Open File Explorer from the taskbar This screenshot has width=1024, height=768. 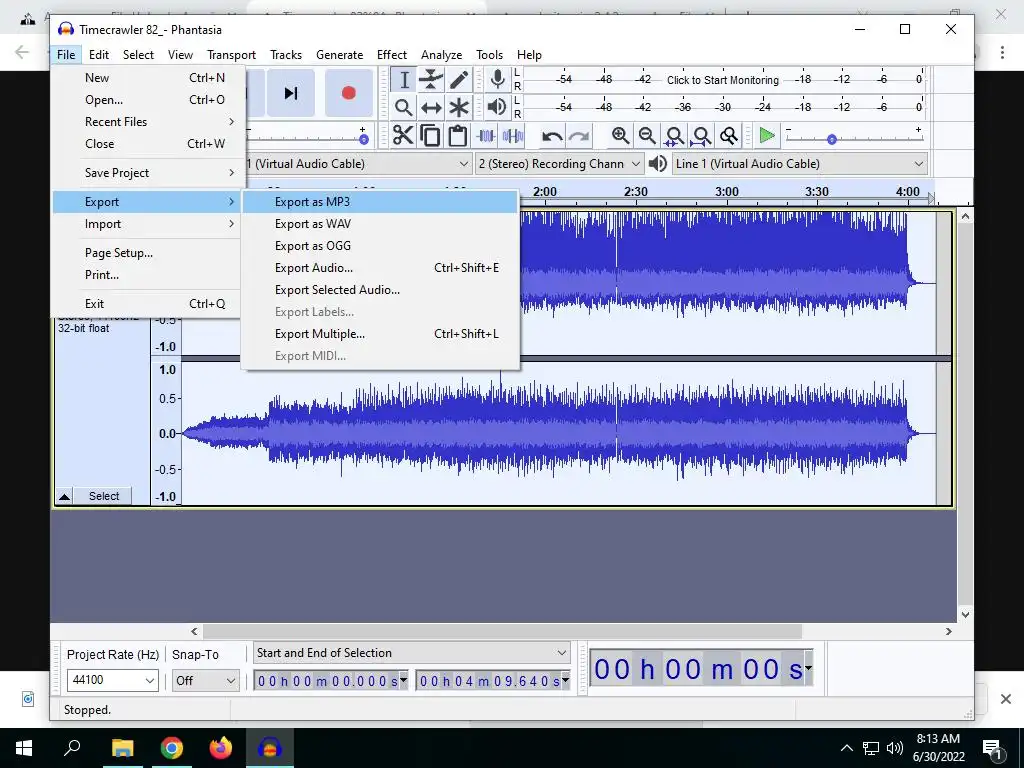(123, 748)
